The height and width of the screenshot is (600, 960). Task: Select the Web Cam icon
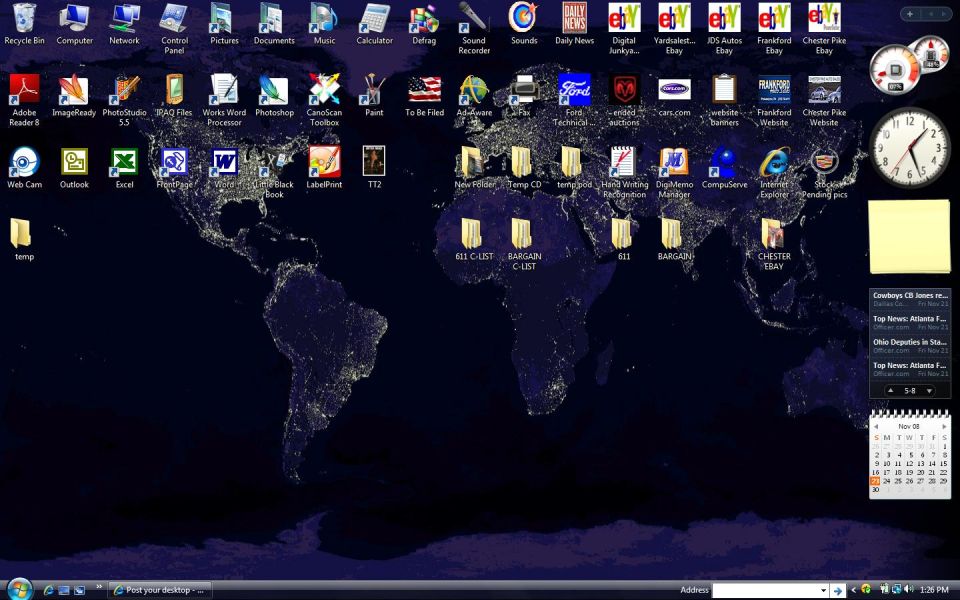click(24, 162)
